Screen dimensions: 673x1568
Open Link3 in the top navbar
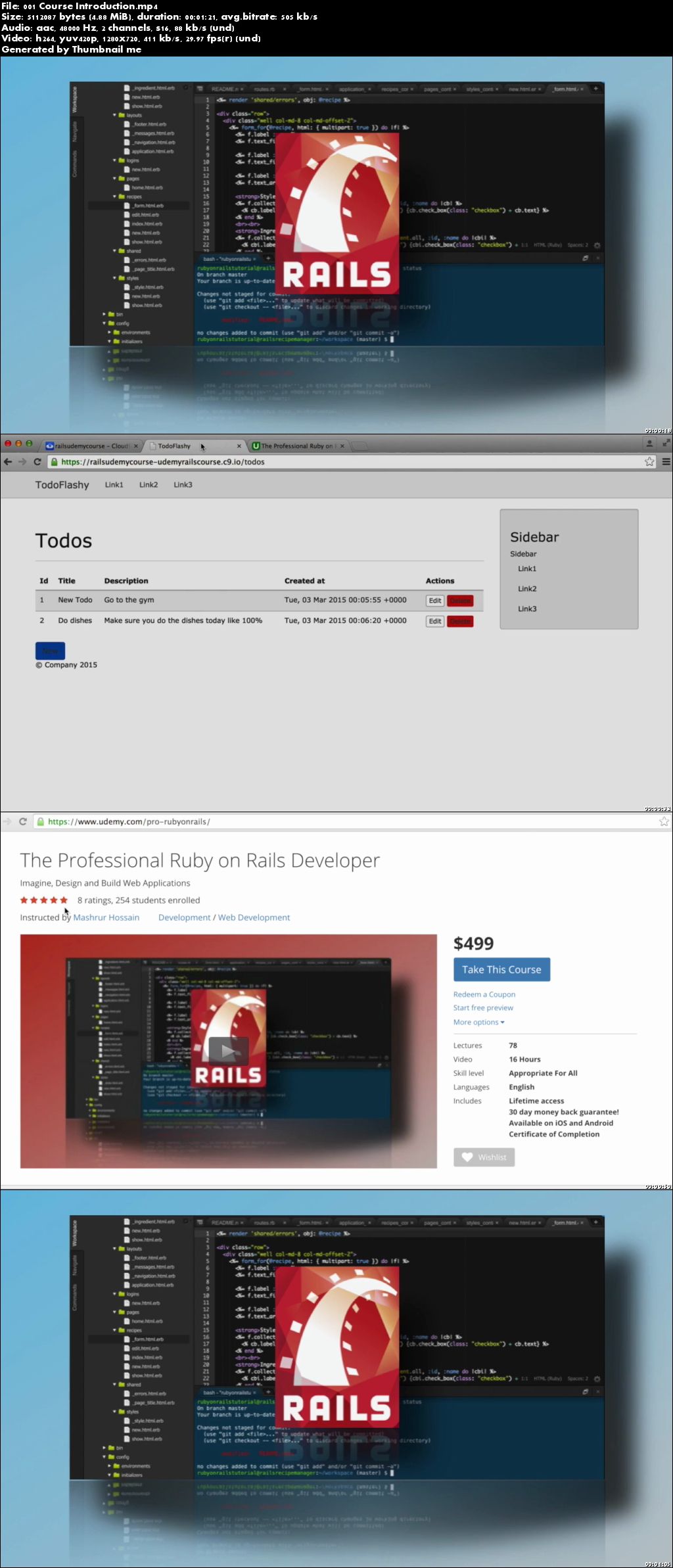tap(183, 485)
